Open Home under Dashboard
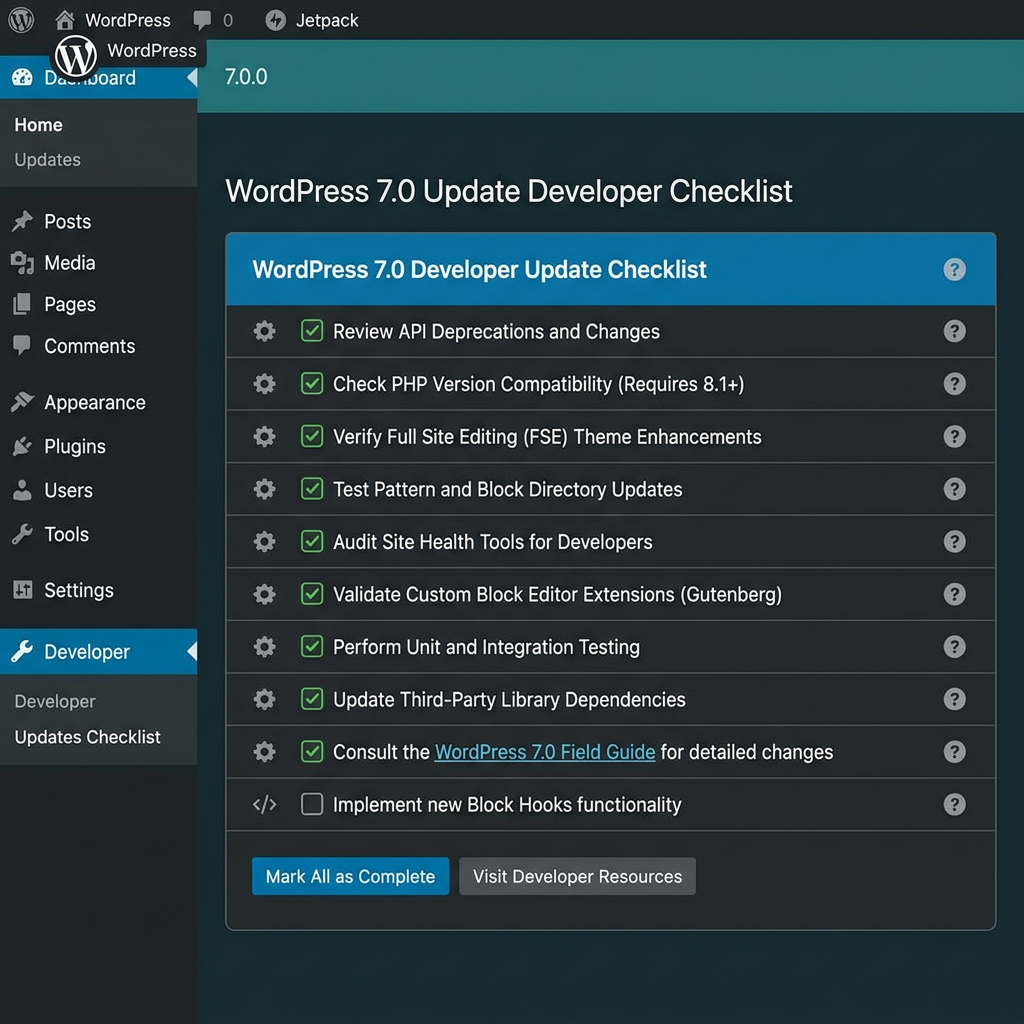Viewport: 1024px width, 1024px height. coord(39,125)
